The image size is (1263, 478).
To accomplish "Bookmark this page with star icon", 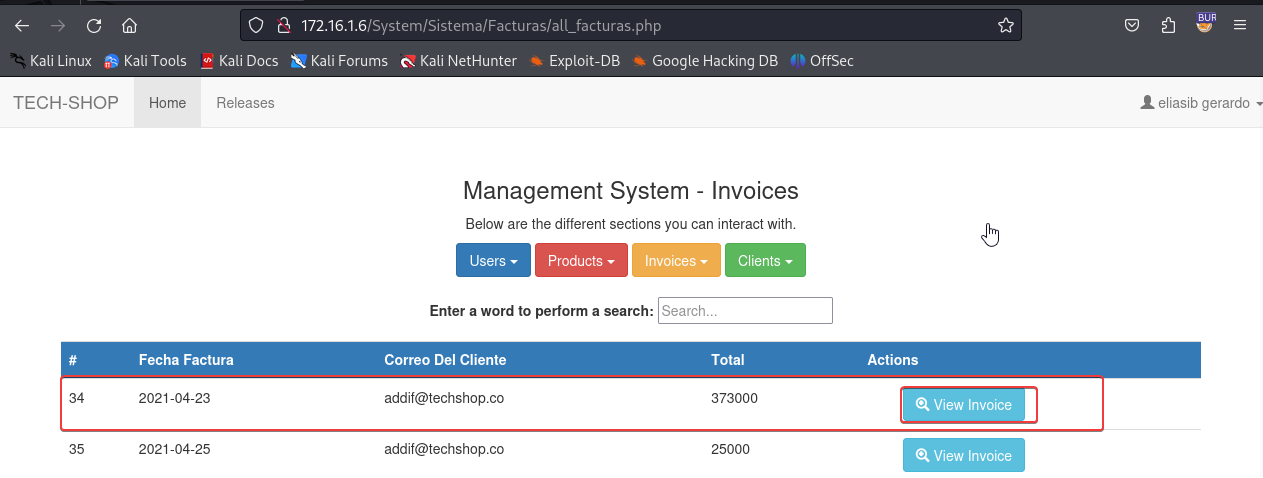I will 1005,25.
